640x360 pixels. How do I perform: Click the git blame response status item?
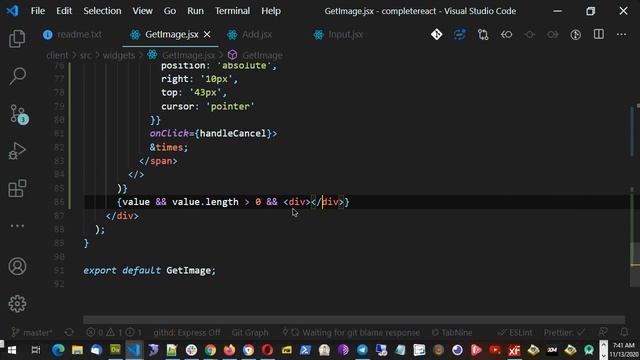[x=351, y=333]
